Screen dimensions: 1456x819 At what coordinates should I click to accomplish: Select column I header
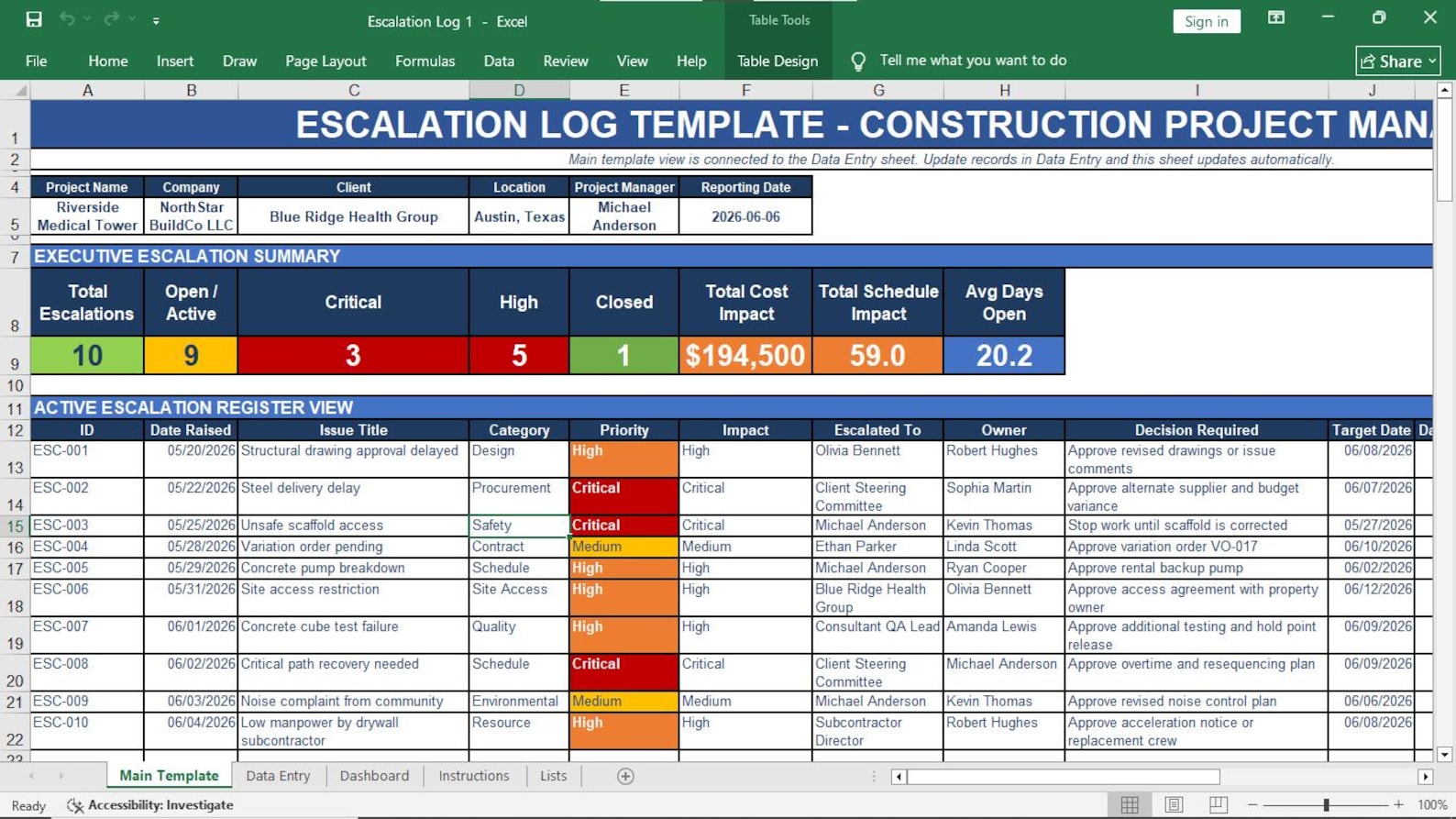point(1197,90)
